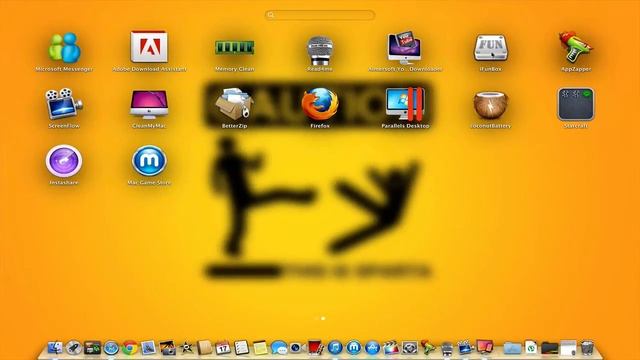Viewport: 640px width, 360px height.
Task: Open ScreenFlow in the Dock
Action: point(465,348)
